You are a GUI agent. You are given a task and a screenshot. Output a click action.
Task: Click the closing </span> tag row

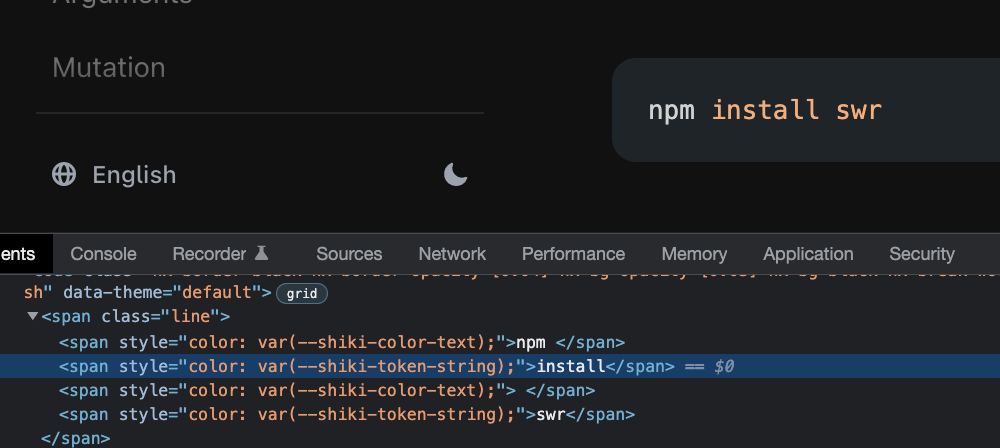pos(75,438)
